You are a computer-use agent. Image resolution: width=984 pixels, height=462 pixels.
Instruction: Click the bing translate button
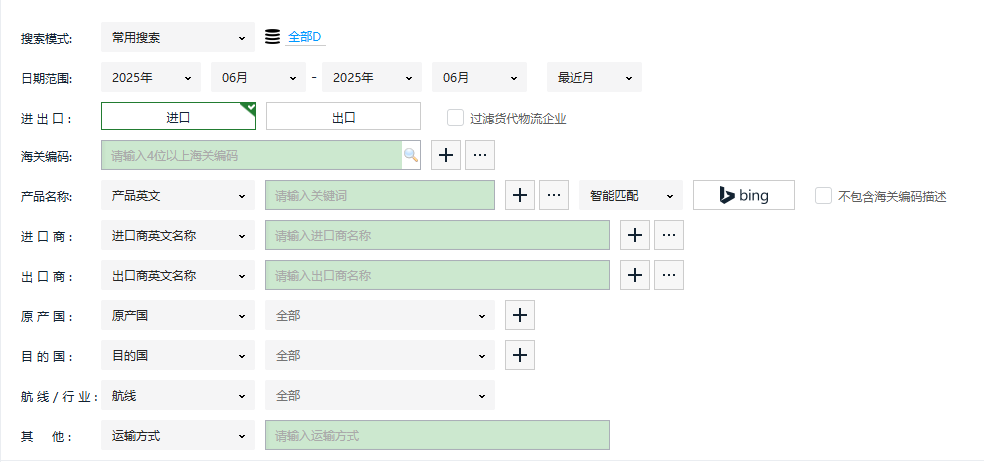click(744, 195)
